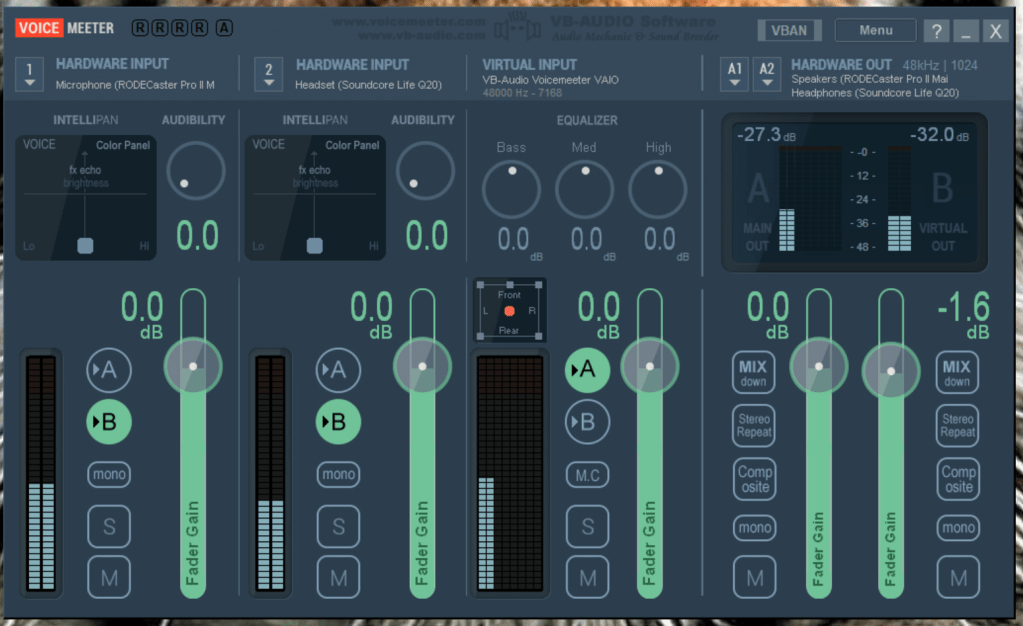Disable bus B routing for Hardware Input 2
This screenshot has height=626, width=1023.
(x=338, y=422)
